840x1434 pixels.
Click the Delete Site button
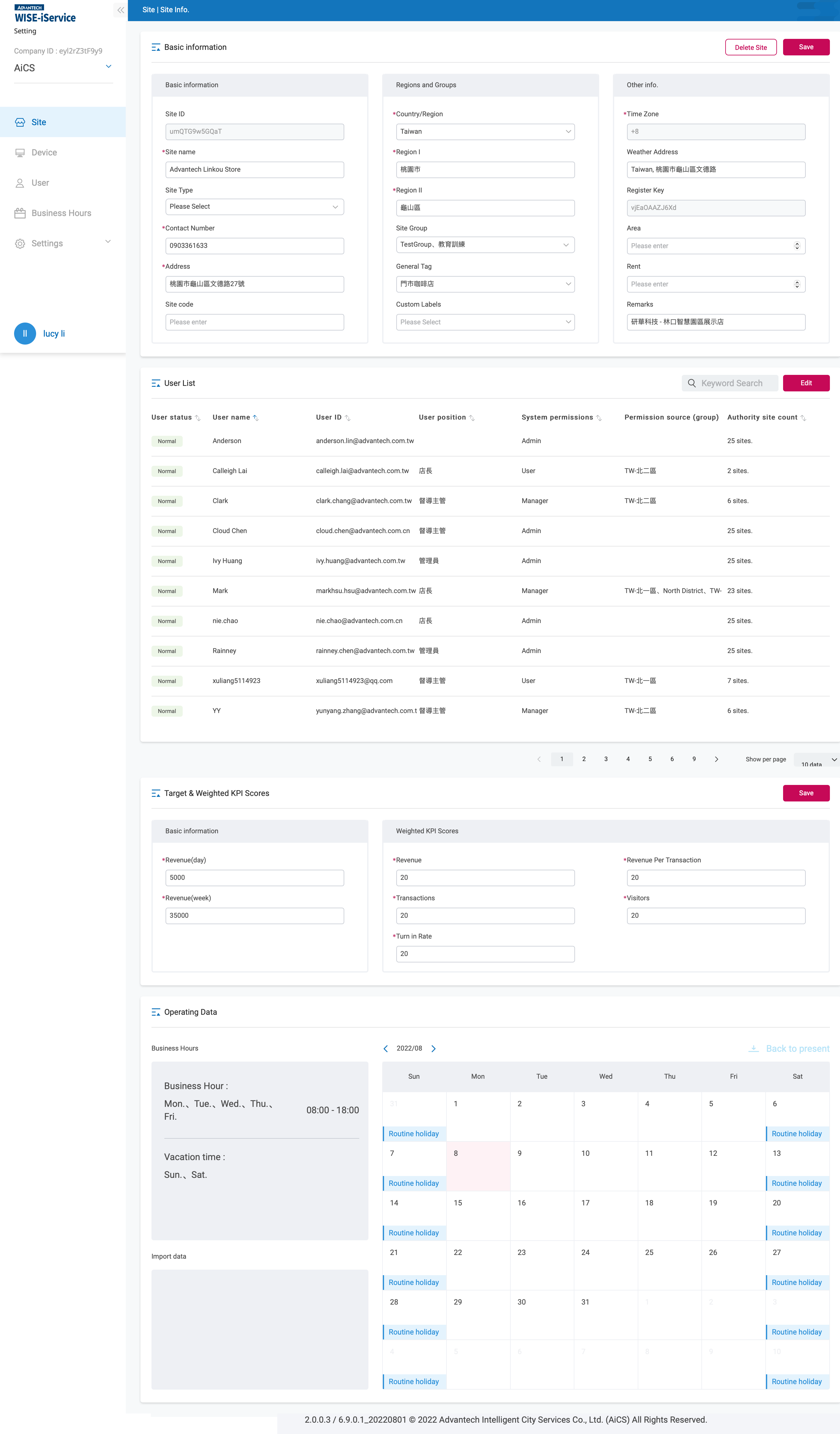pyautogui.click(x=751, y=47)
